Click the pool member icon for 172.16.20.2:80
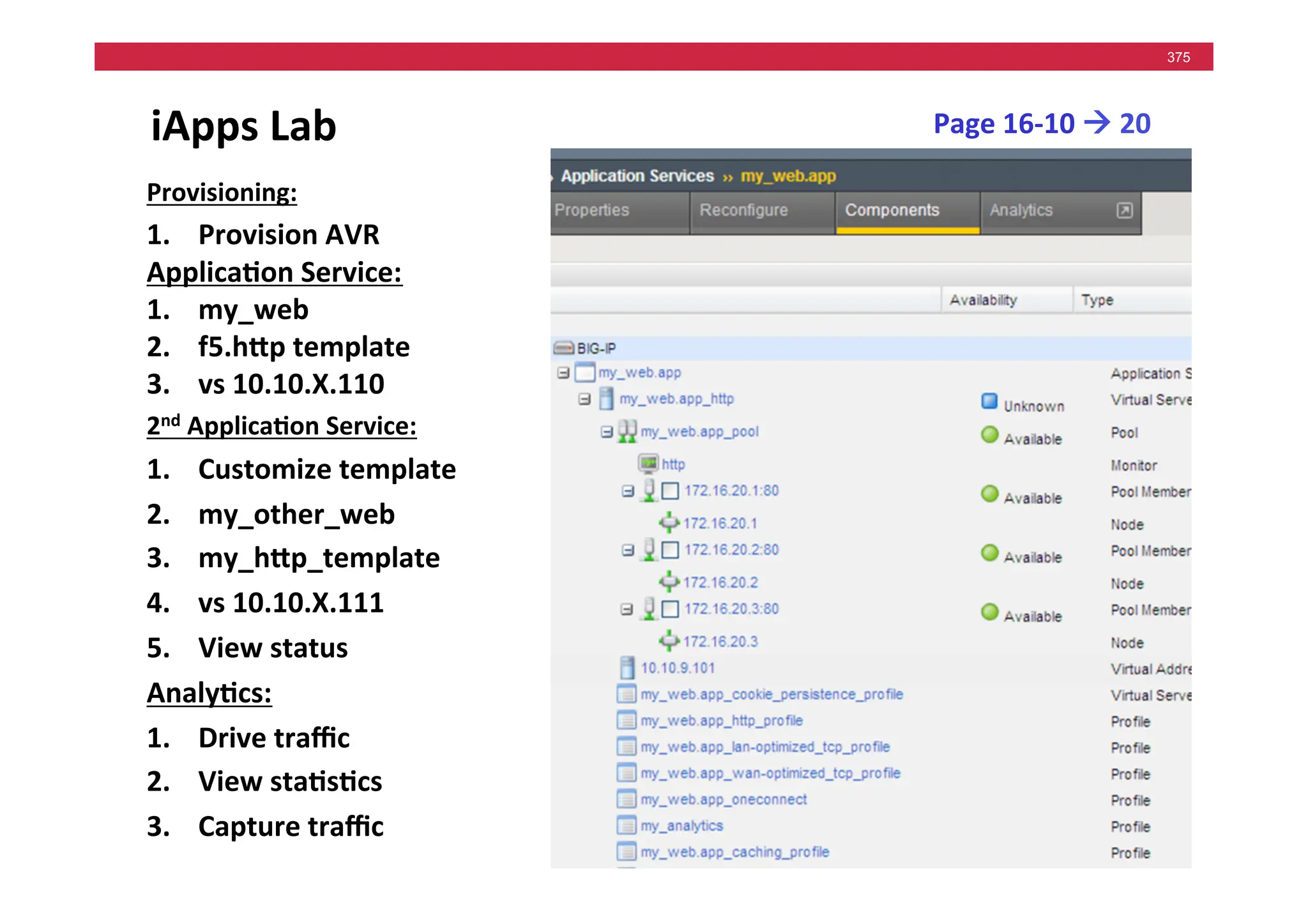The height and width of the screenshot is (924, 1308). [649, 549]
